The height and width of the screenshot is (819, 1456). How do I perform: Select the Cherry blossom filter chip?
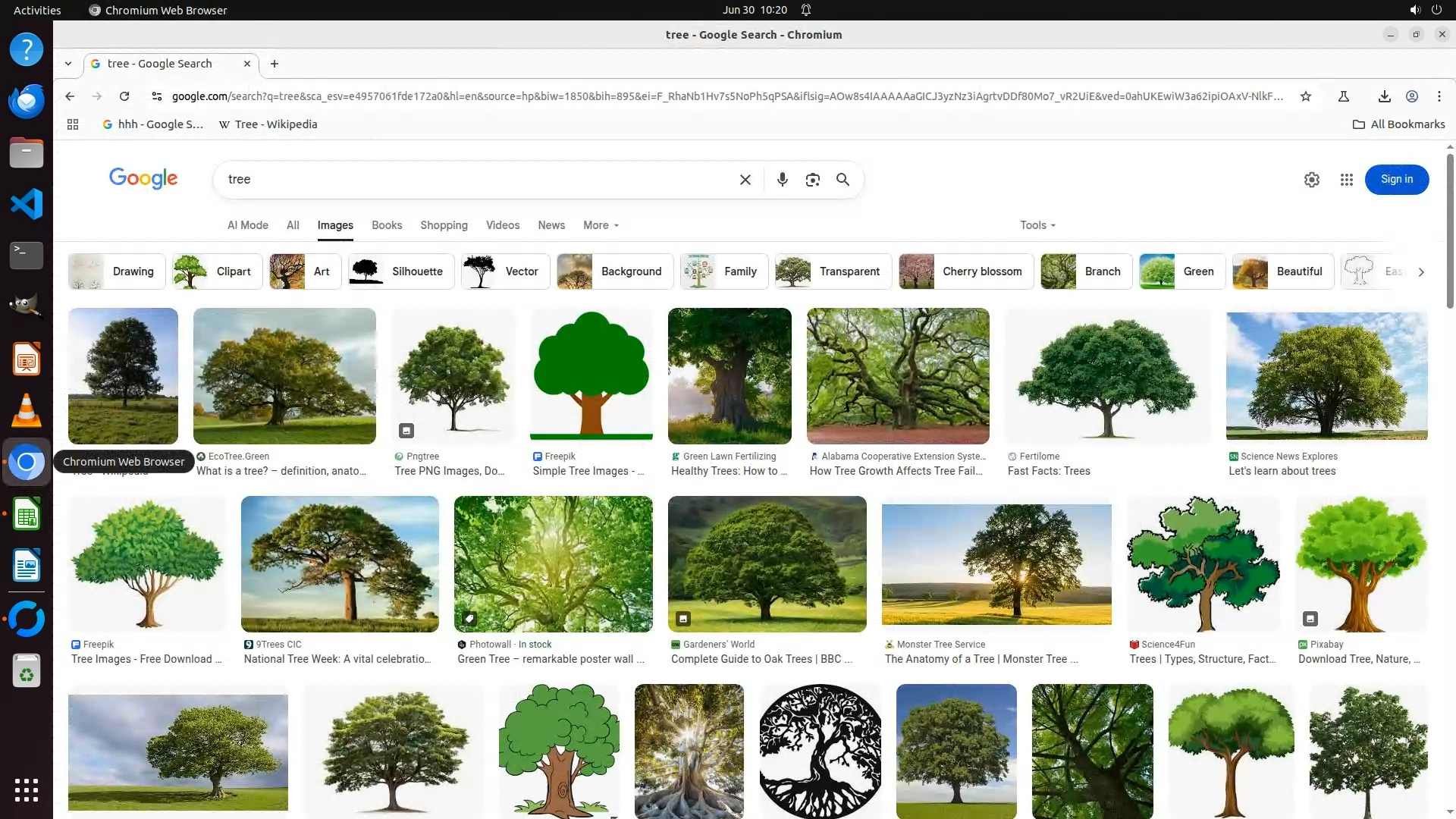[x=965, y=271]
